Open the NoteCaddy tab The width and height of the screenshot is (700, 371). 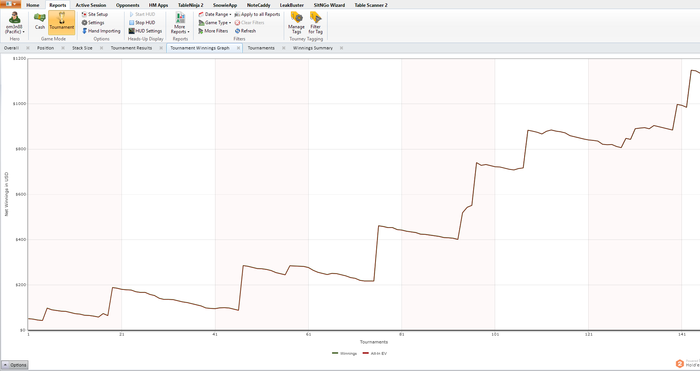click(x=259, y=5)
